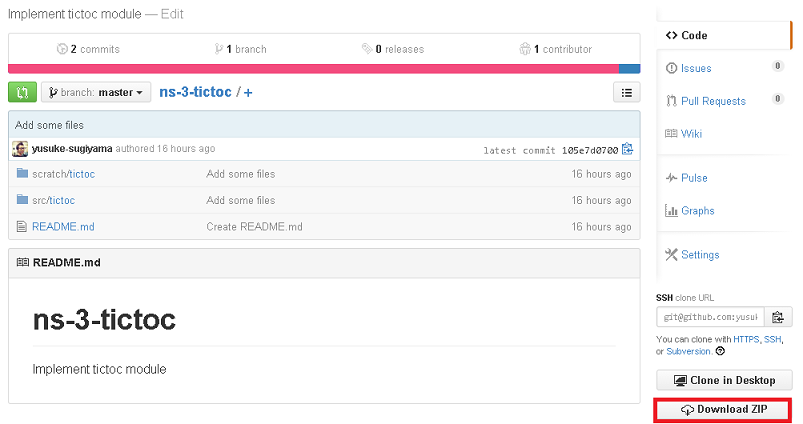Open commit hash 105e7d0700
Screen dimensions: 803x424
pyautogui.click(x=590, y=151)
